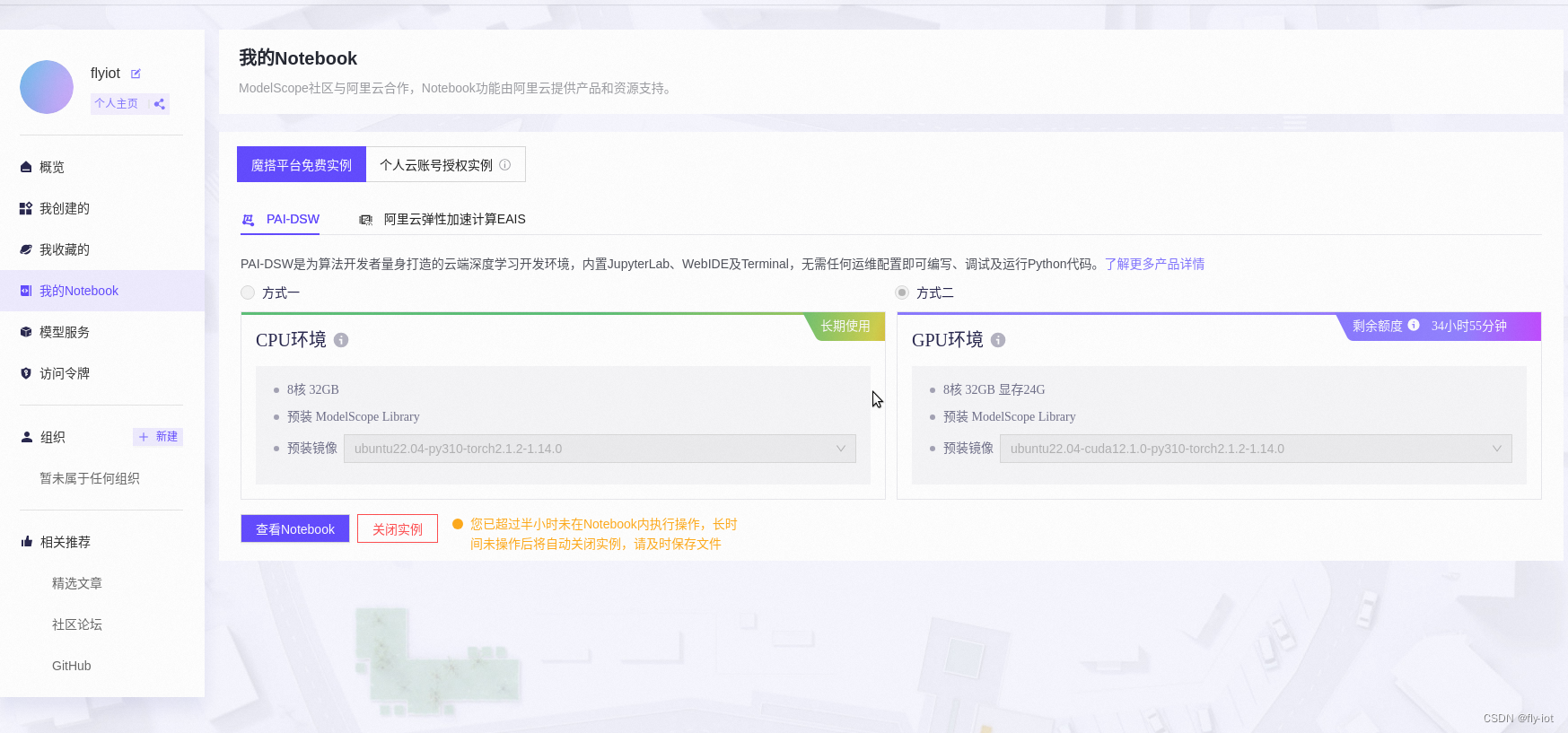Click the 模型服务 cube icon

point(26,332)
